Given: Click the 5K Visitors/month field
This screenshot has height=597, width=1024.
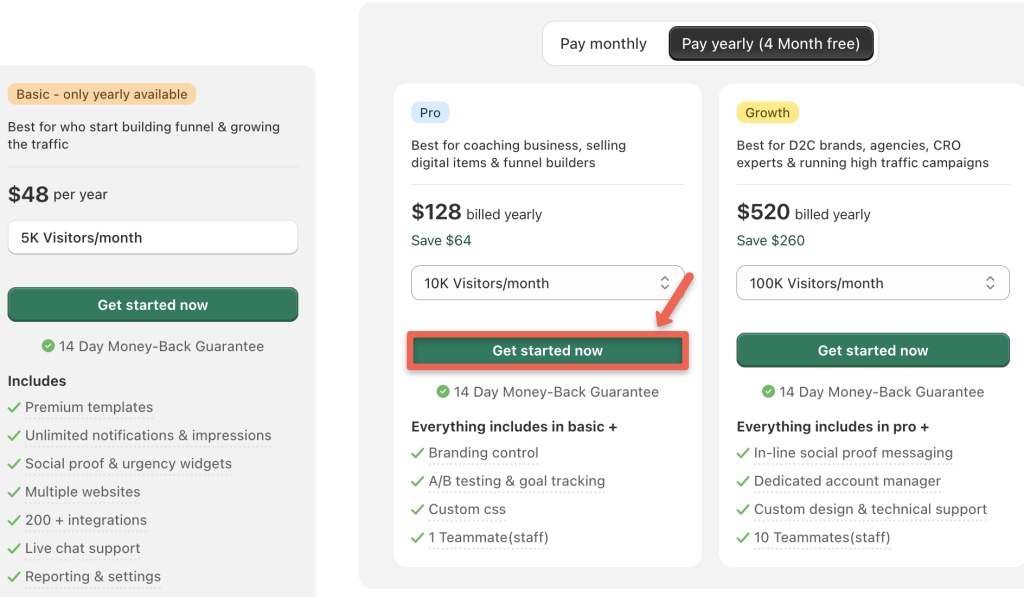Looking at the screenshot, I should [x=152, y=238].
